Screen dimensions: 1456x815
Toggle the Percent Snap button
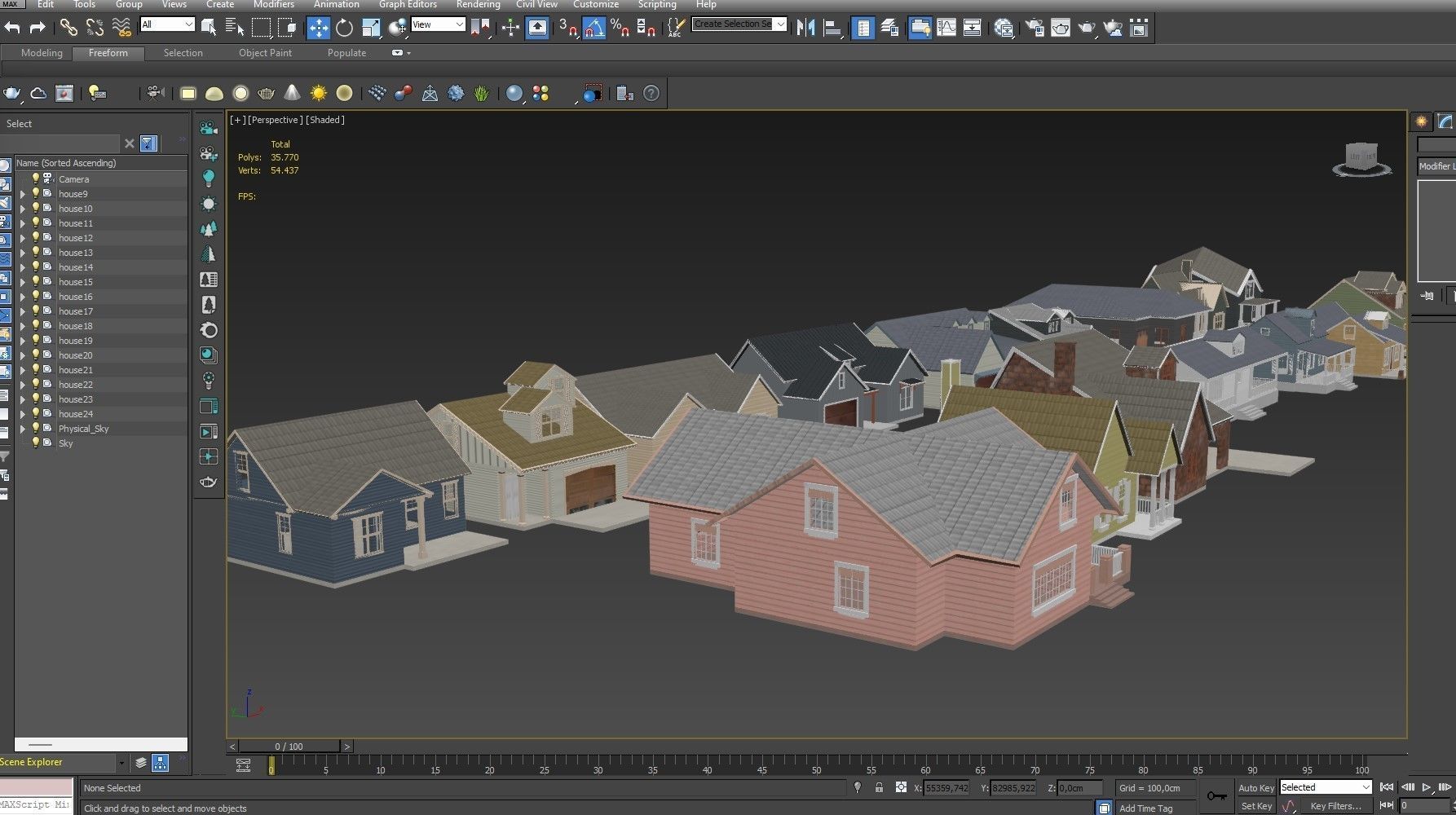[x=620, y=28]
